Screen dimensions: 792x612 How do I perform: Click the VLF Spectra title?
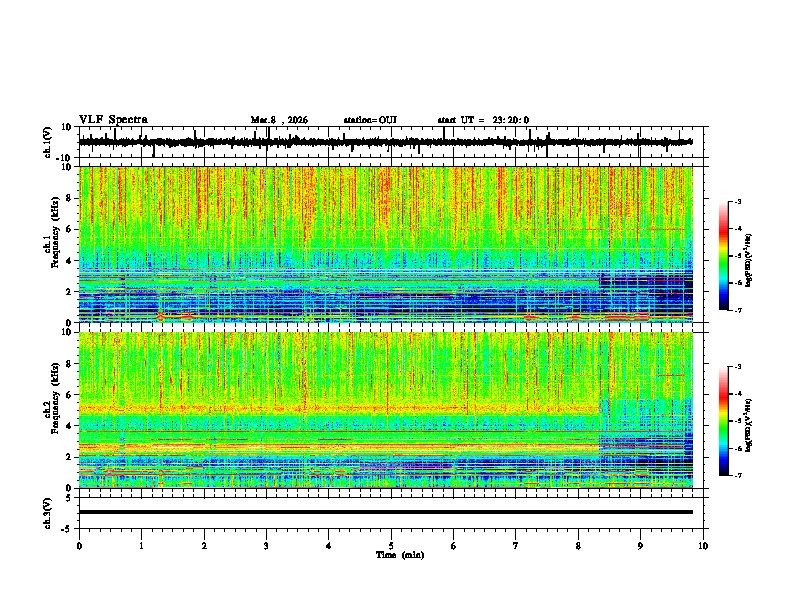coord(113,120)
